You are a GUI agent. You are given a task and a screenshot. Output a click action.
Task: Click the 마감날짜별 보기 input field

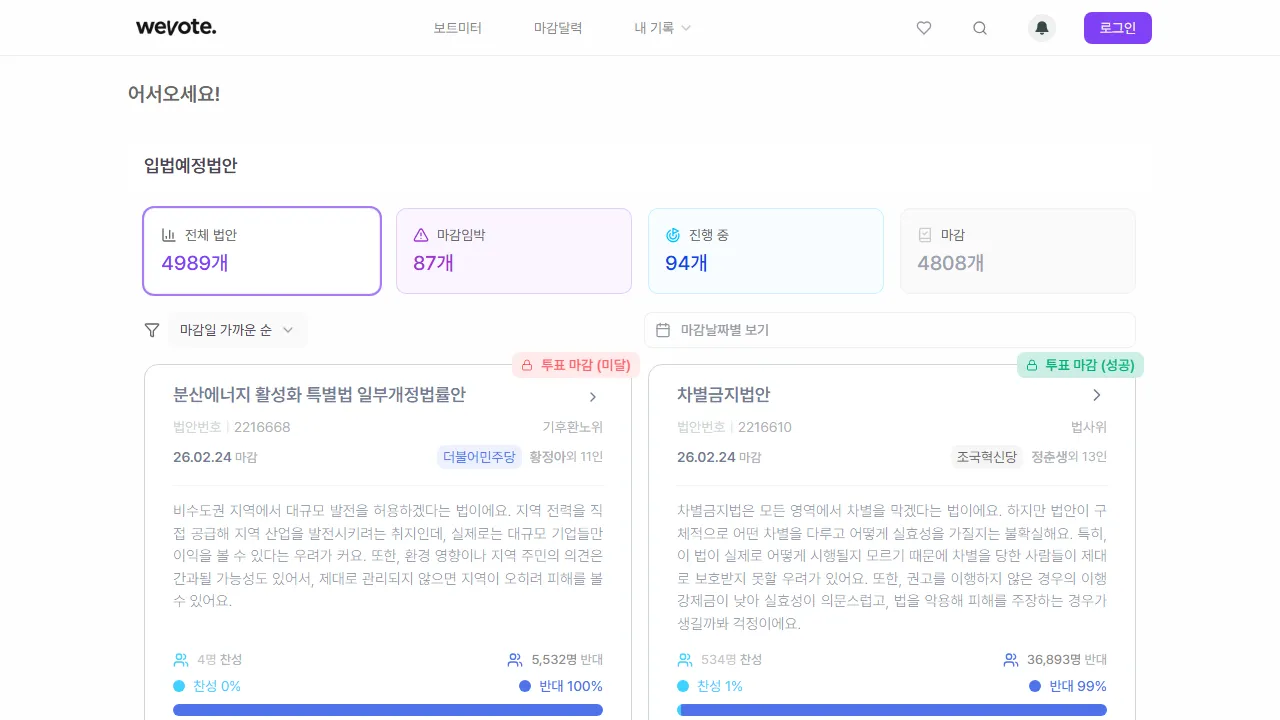pos(890,330)
